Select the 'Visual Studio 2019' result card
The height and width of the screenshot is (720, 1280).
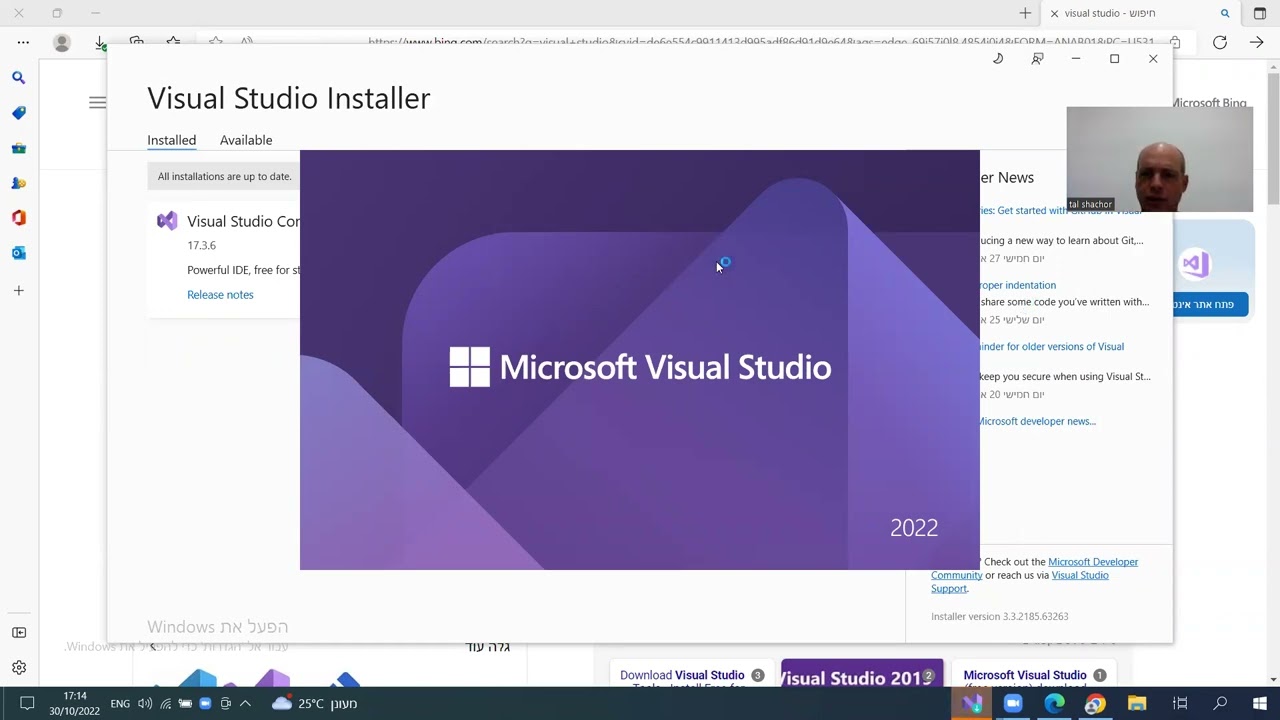click(x=861, y=675)
